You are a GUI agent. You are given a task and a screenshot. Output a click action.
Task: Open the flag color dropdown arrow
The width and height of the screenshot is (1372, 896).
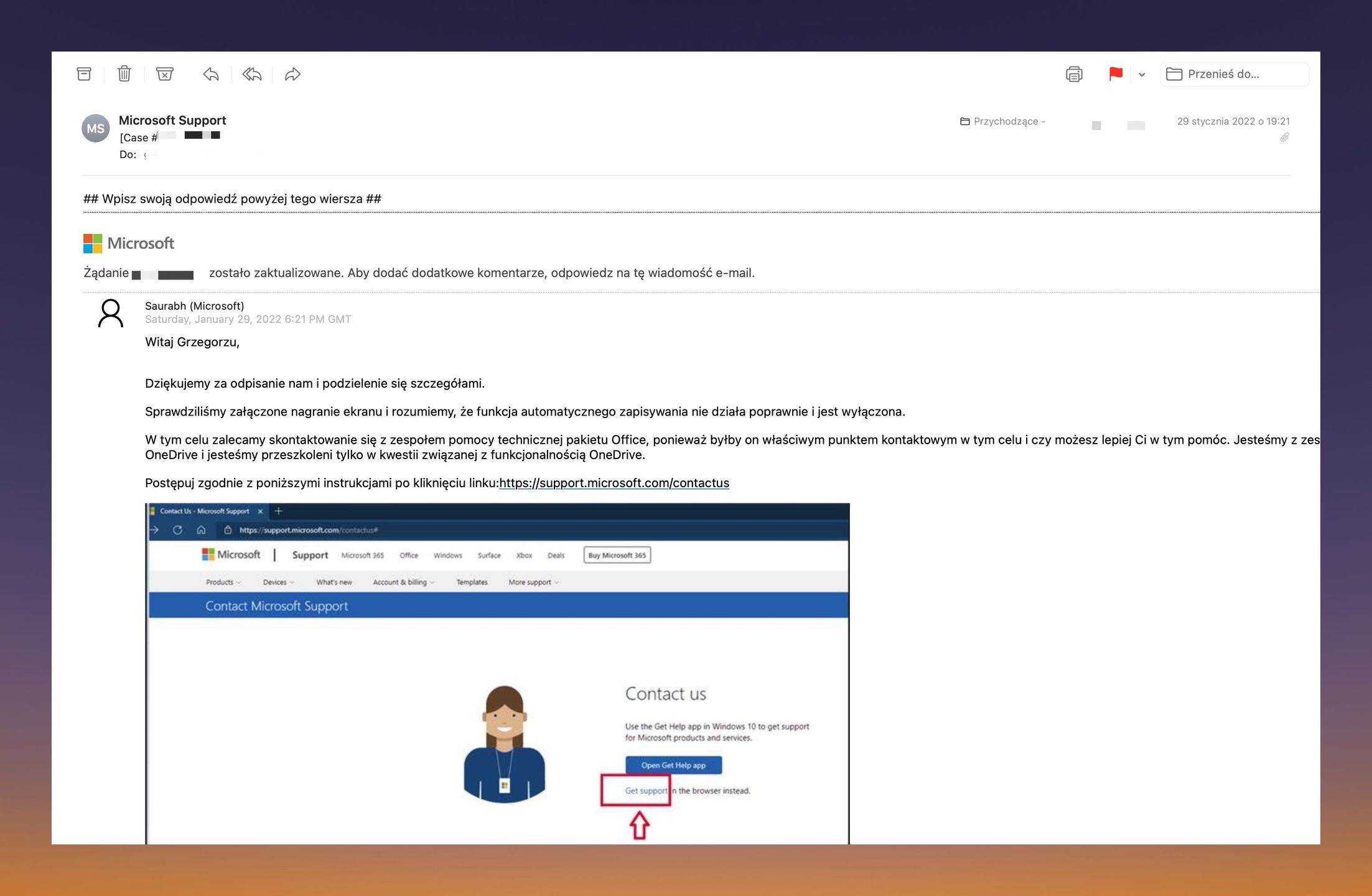pyautogui.click(x=1142, y=75)
